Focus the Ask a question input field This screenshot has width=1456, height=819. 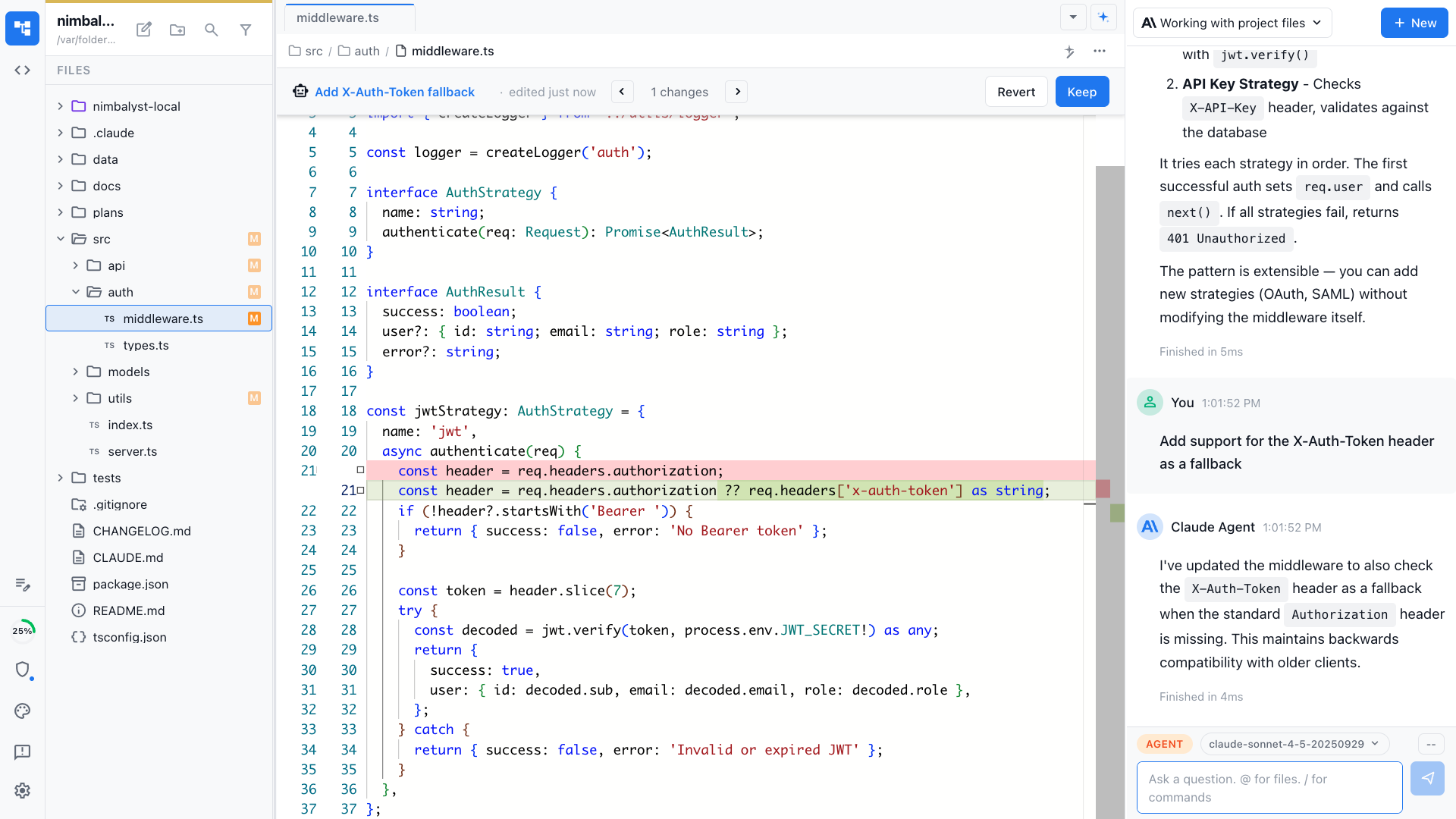[1268, 787]
